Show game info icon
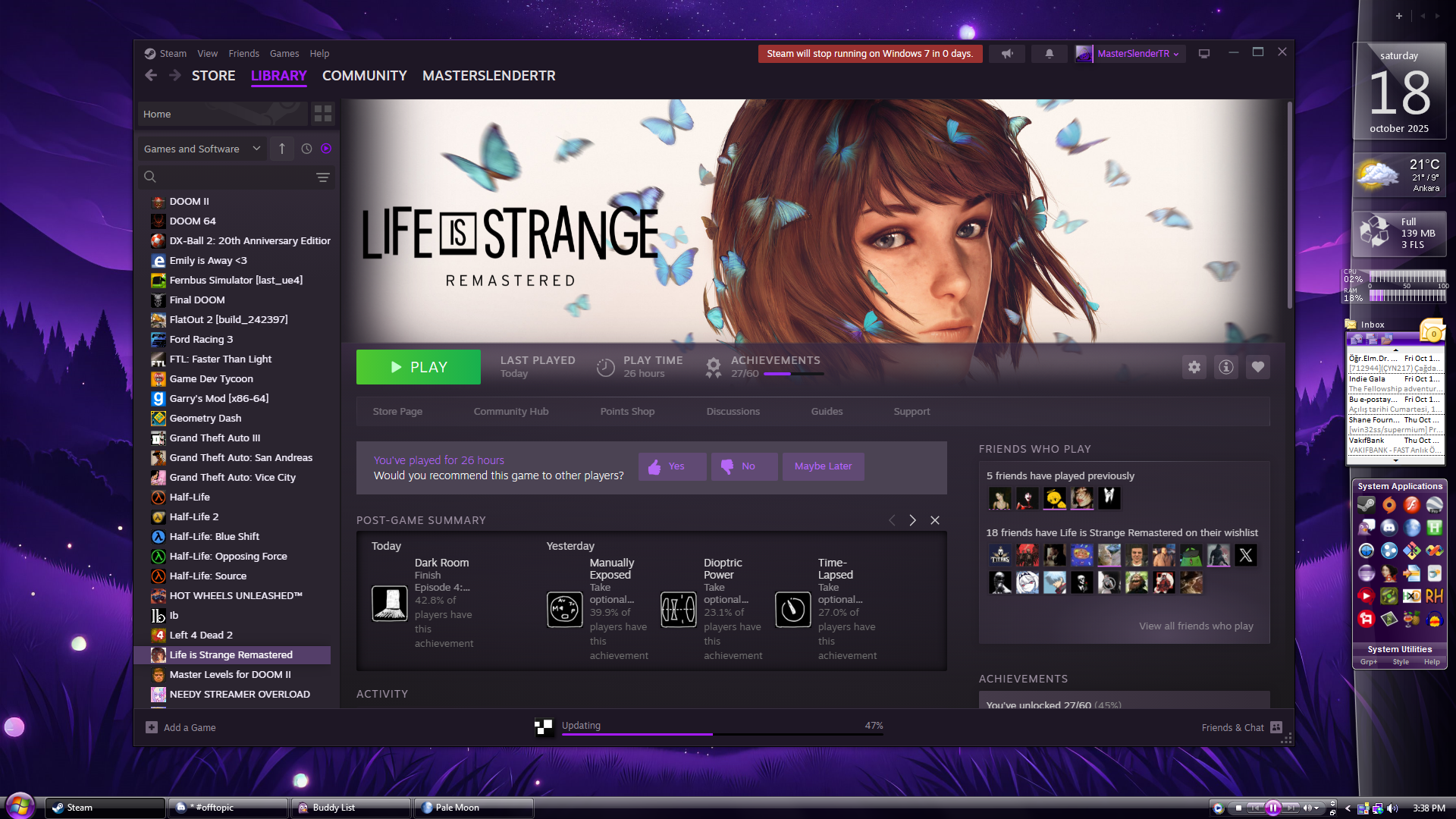Viewport: 1456px width, 819px height. click(x=1226, y=367)
